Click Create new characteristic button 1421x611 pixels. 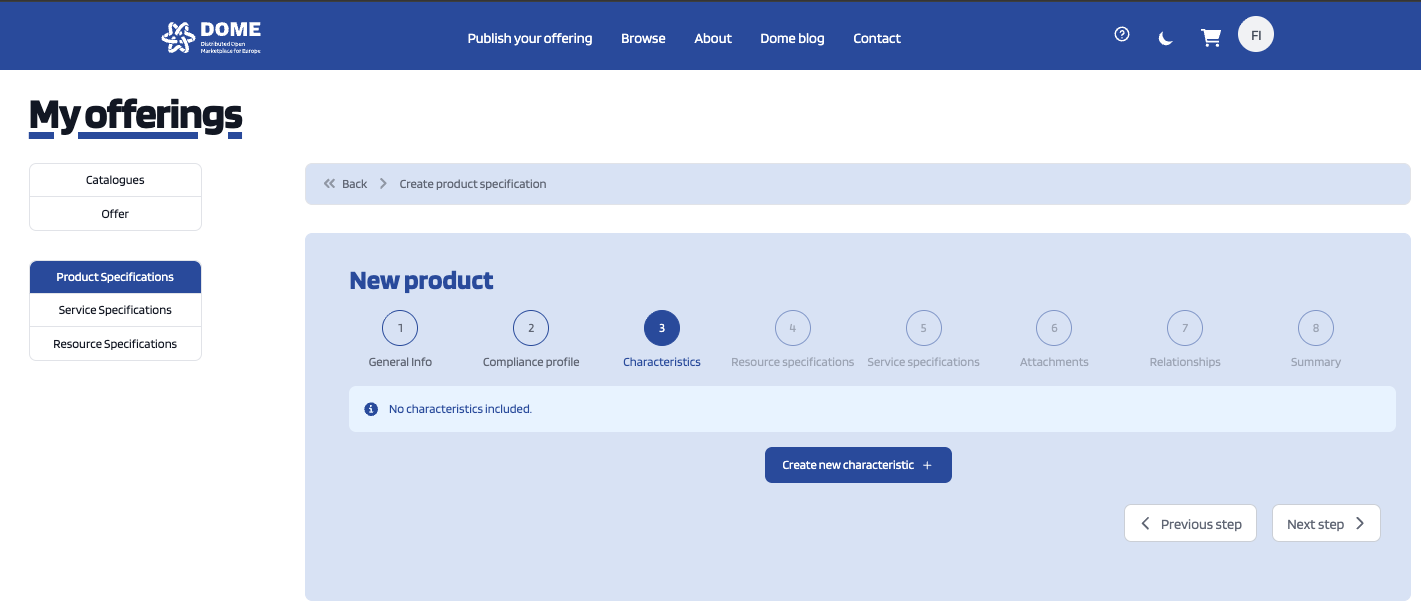pyautogui.click(x=858, y=465)
